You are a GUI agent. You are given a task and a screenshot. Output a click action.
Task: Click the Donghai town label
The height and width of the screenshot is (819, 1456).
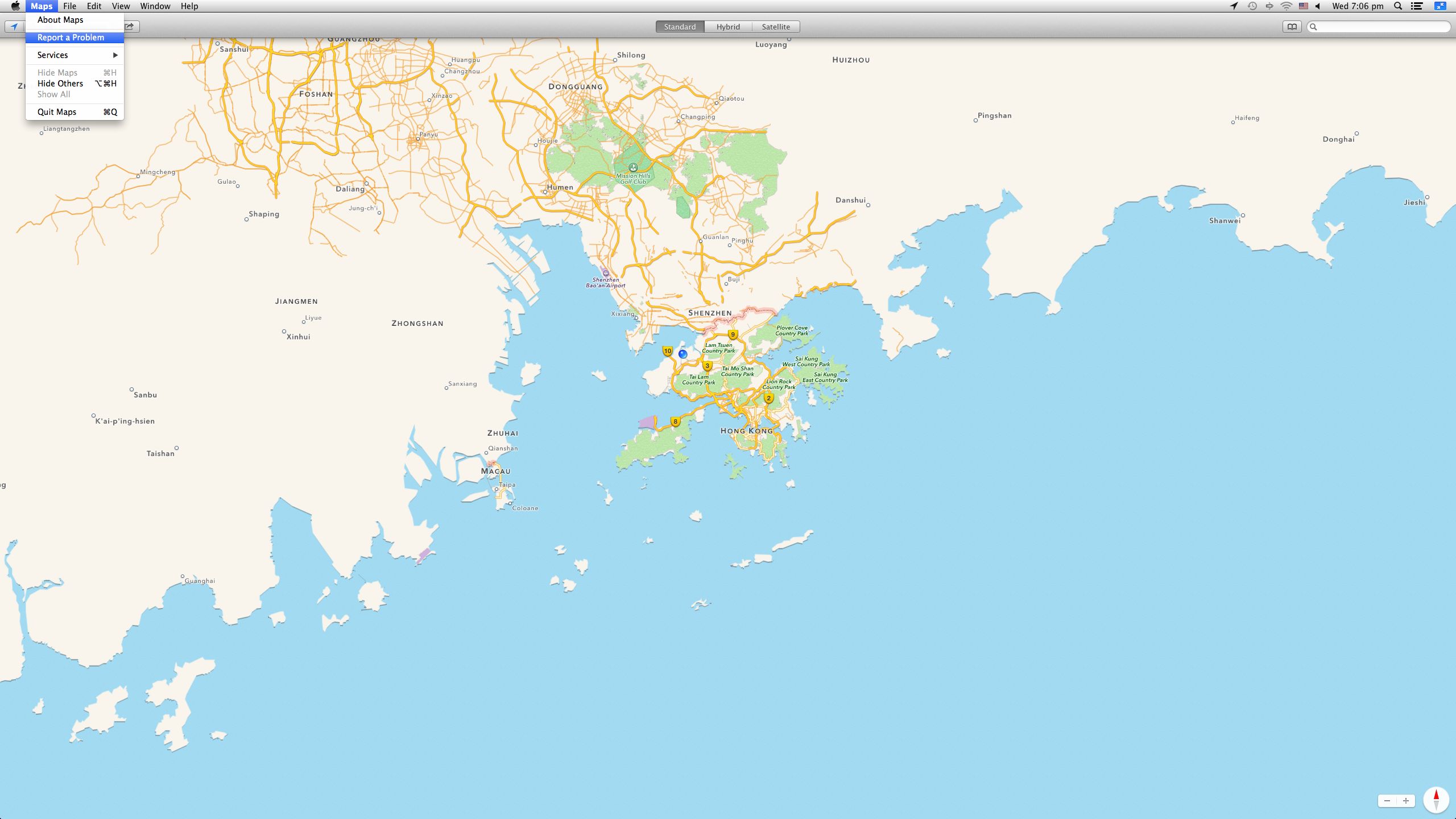(x=1338, y=139)
